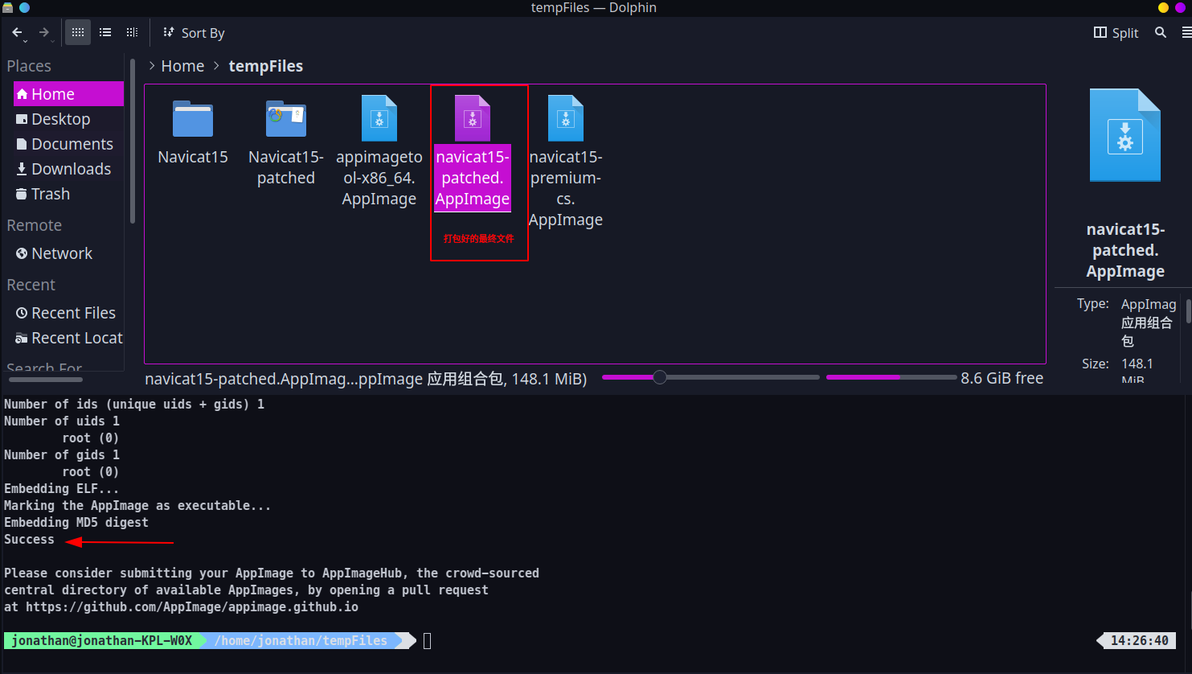Switch to Icons view mode

pyautogui.click(x=78, y=33)
